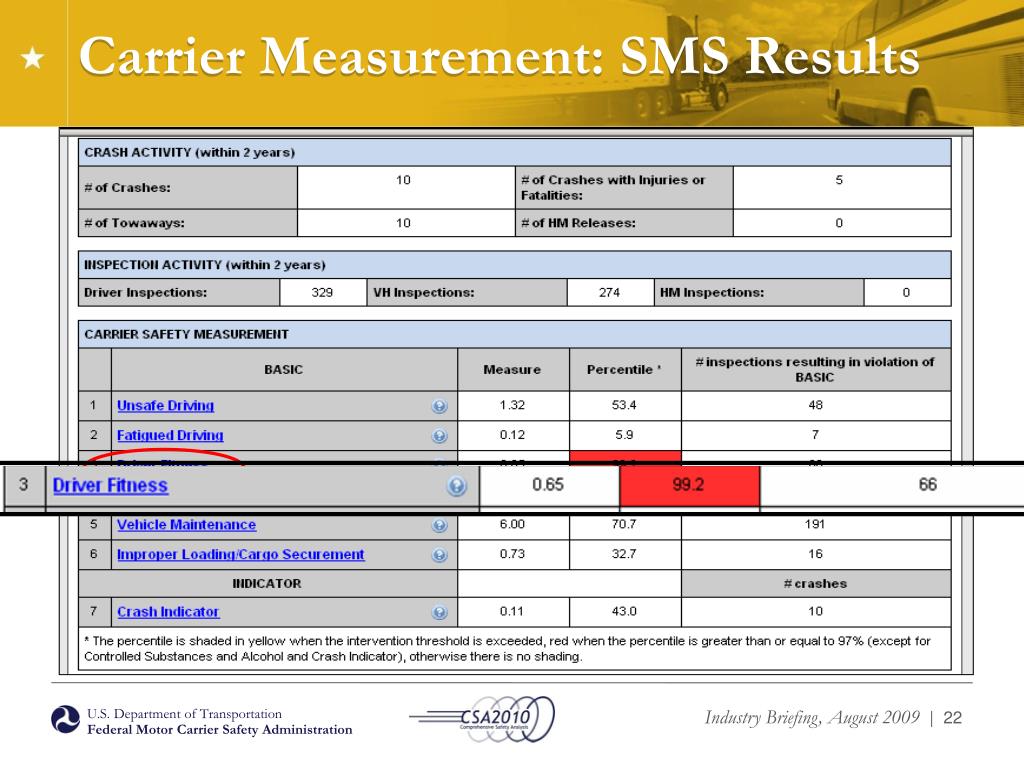Click the help icon beside Unsafe Driving

pos(440,406)
